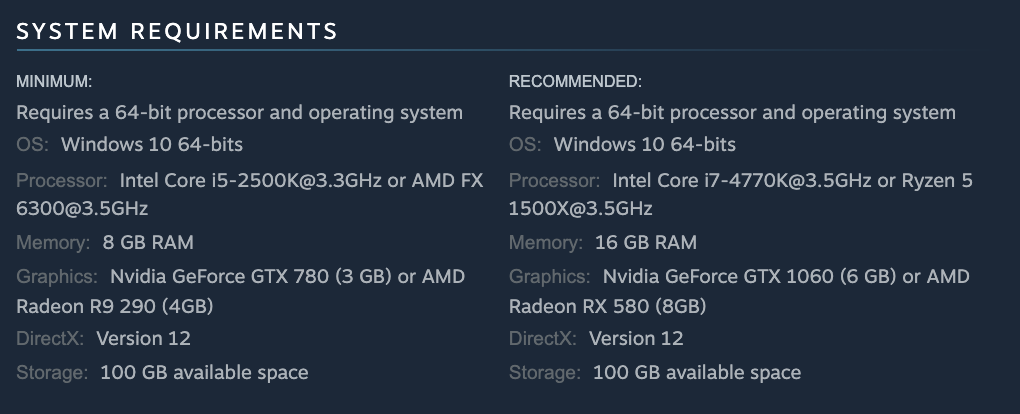Click the Radeon R9 290 (4GB) line

tap(114, 306)
